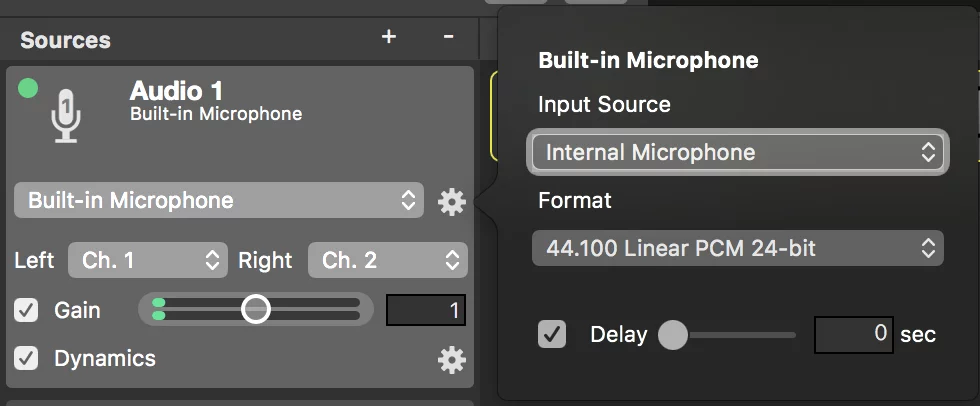Image resolution: width=980 pixels, height=406 pixels.
Task: Open the 44.100 Linear PCM 24-bit format dropdown
Action: tap(738, 248)
